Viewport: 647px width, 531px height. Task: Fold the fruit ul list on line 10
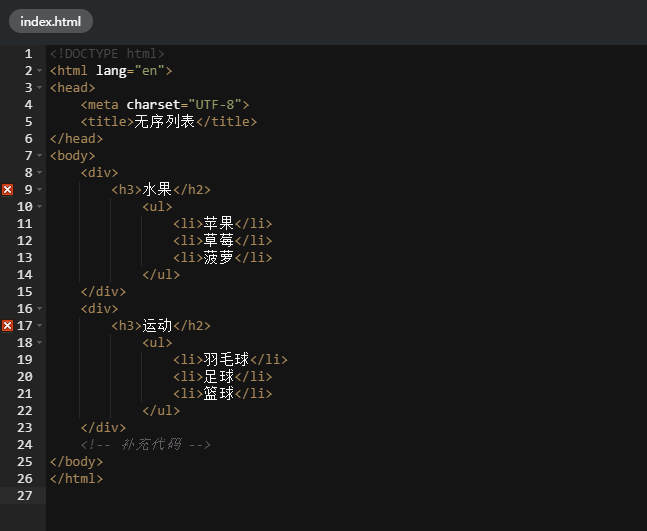coord(40,206)
